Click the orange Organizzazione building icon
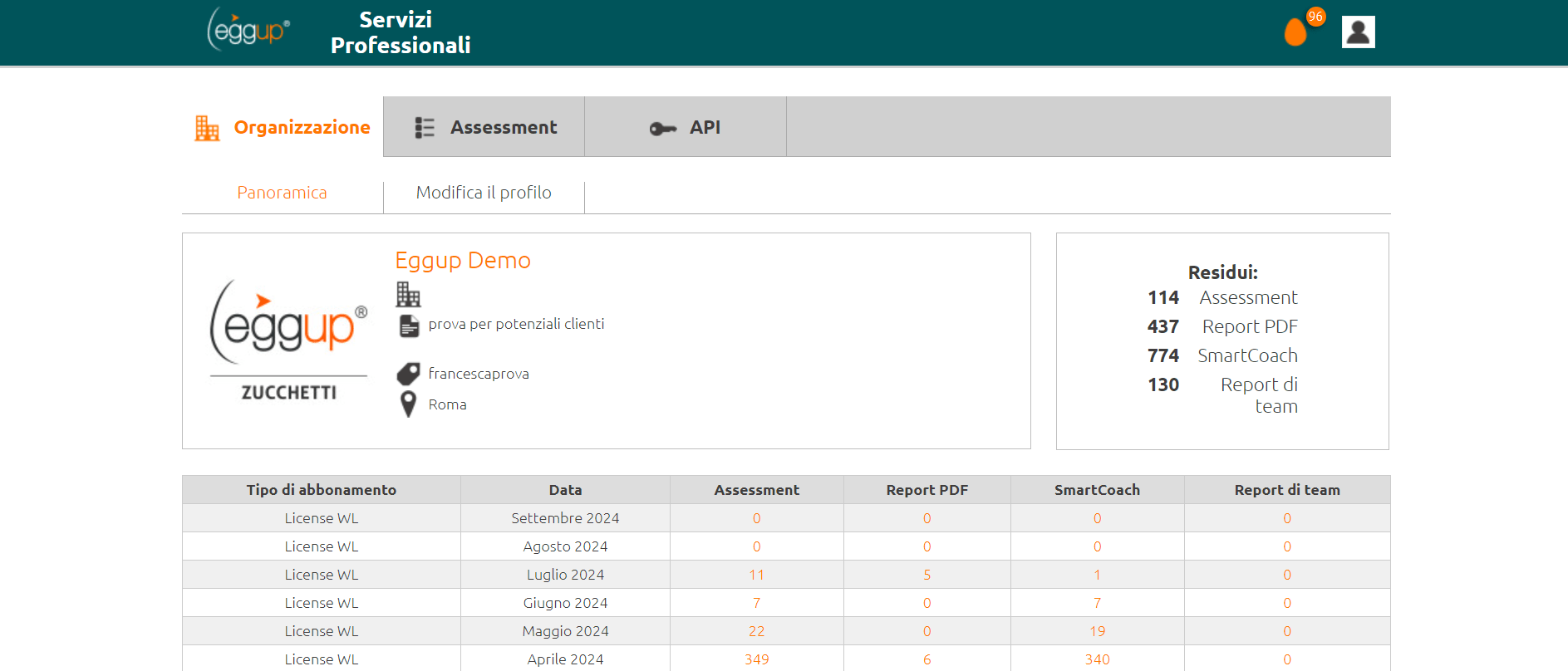The image size is (1568, 671). [x=207, y=128]
